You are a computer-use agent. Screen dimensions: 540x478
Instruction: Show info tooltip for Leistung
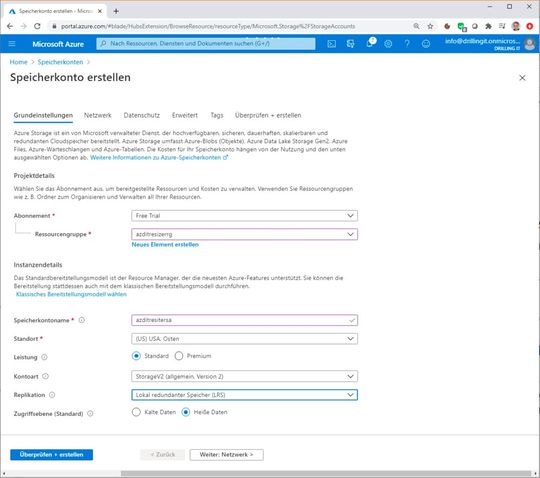[x=44, y=357]
